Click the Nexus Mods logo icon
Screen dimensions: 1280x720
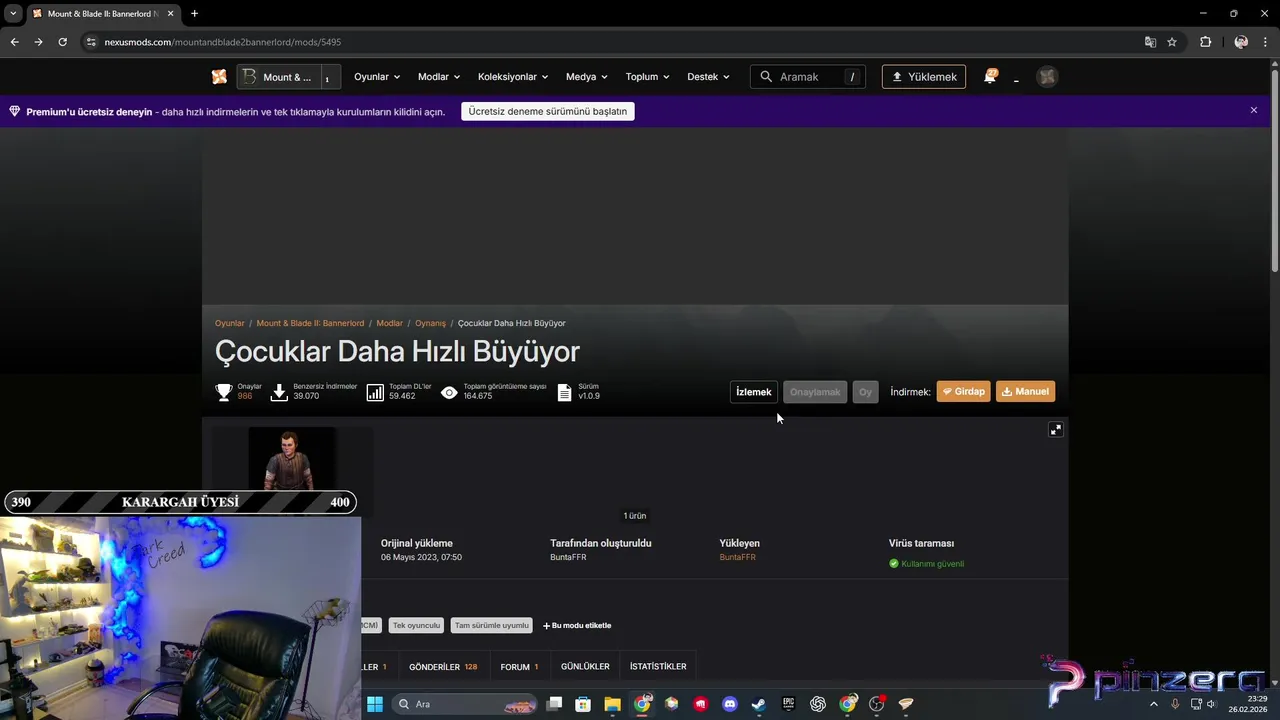pyautogui.click(x=219, y=77)
